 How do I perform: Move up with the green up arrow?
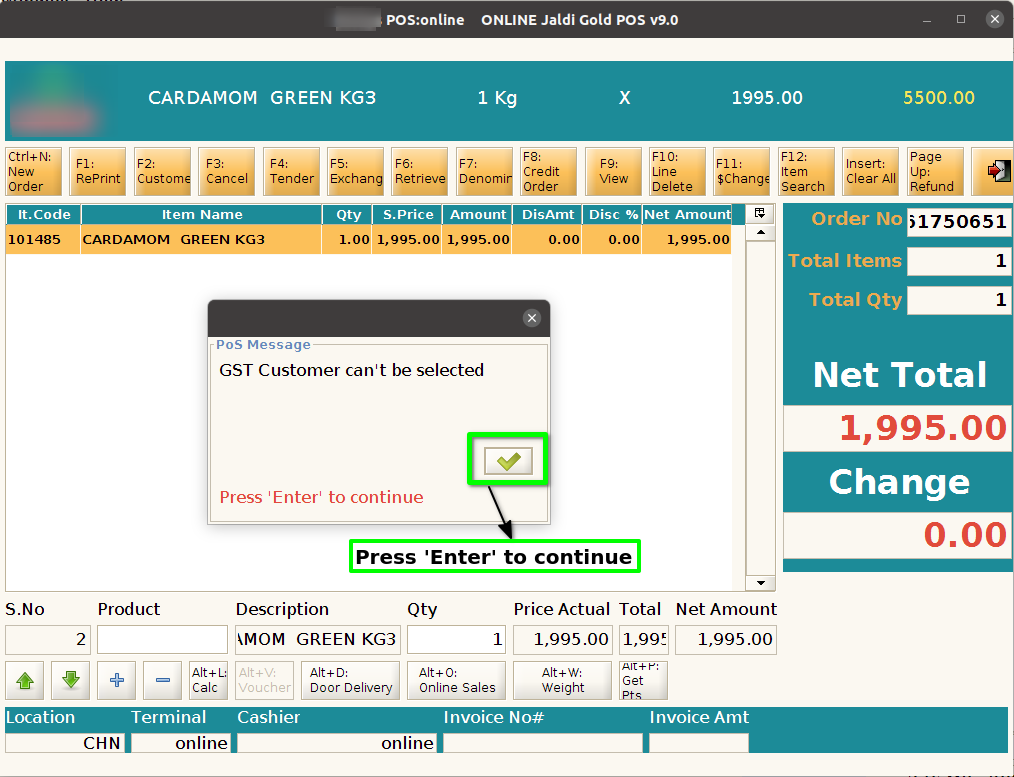25,680
